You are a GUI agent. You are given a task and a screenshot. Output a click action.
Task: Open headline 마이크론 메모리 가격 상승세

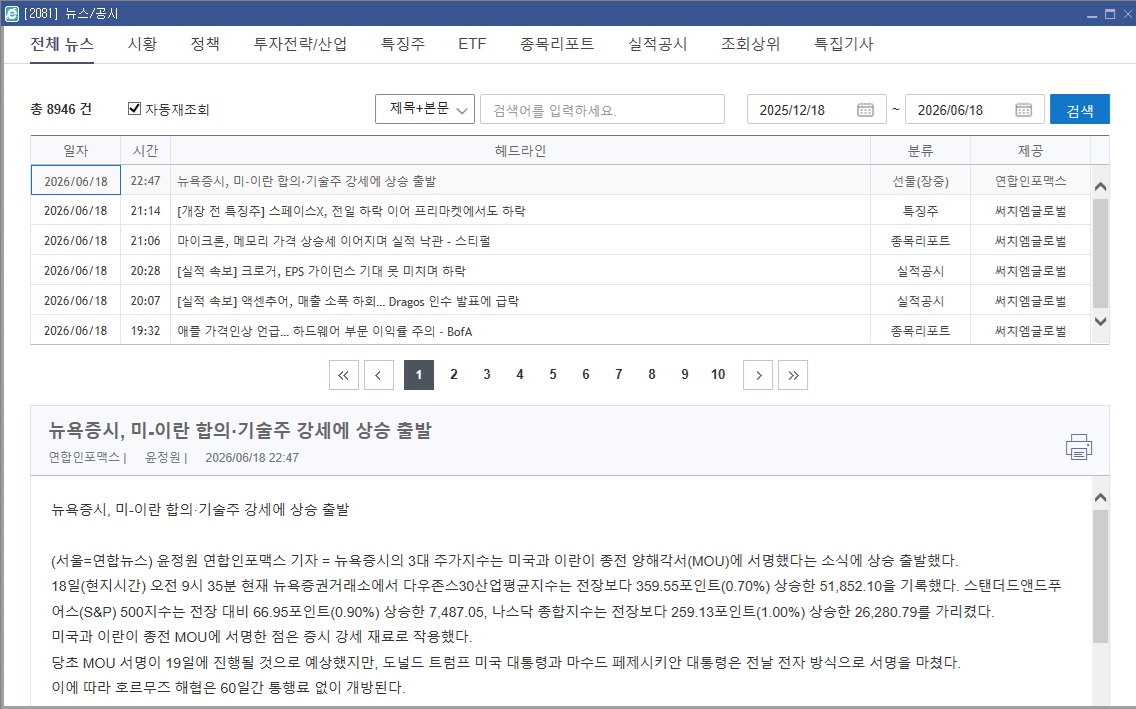coord(334,240)
